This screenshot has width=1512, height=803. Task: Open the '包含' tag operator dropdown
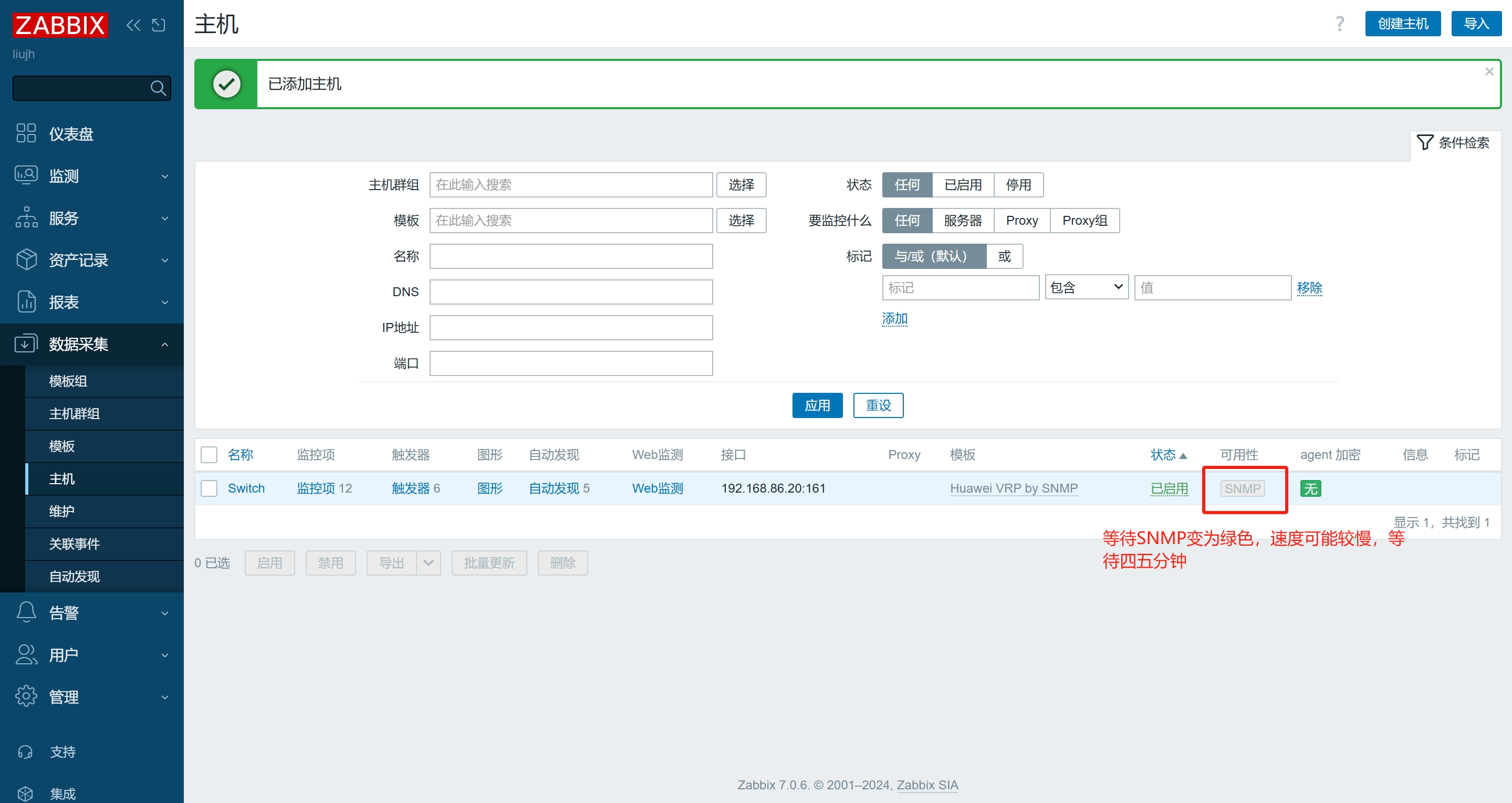click(1086, 288)
